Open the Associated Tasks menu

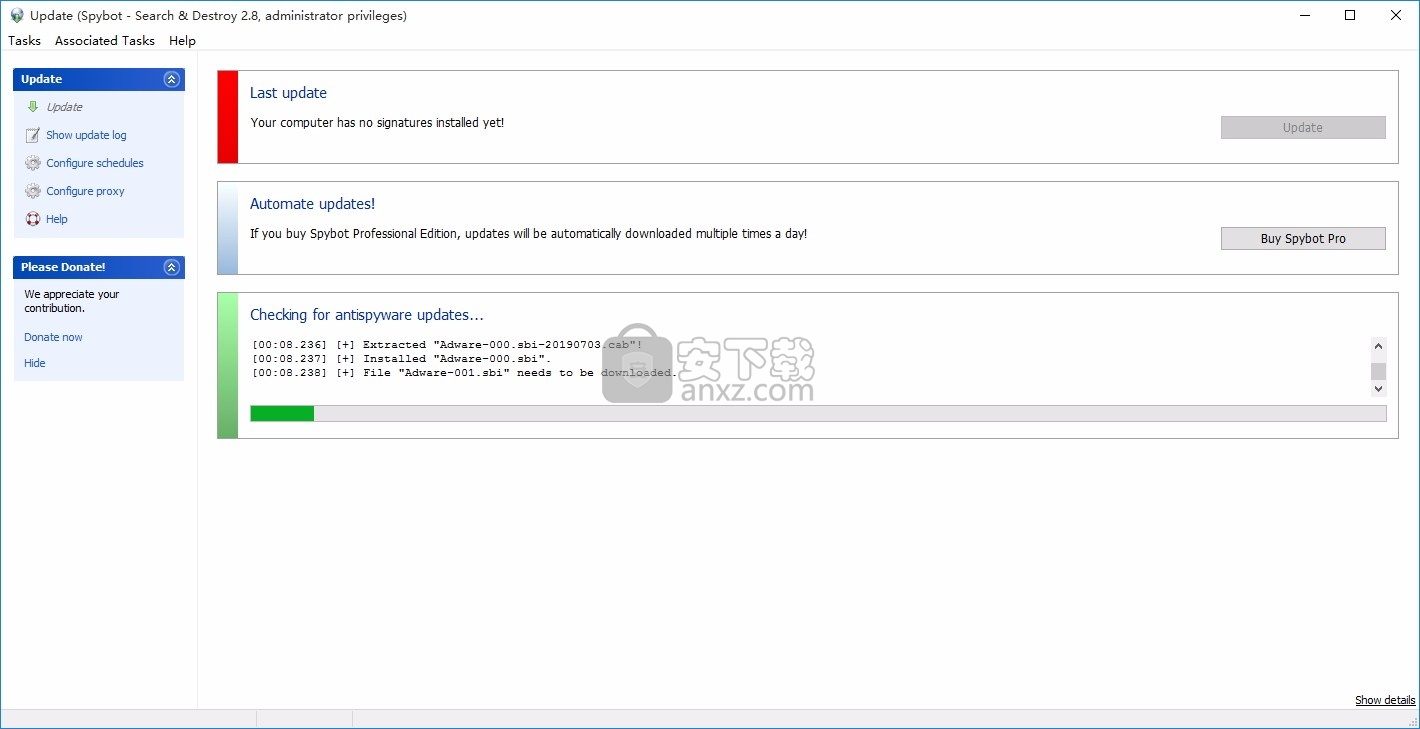click(x=105, y=41)
